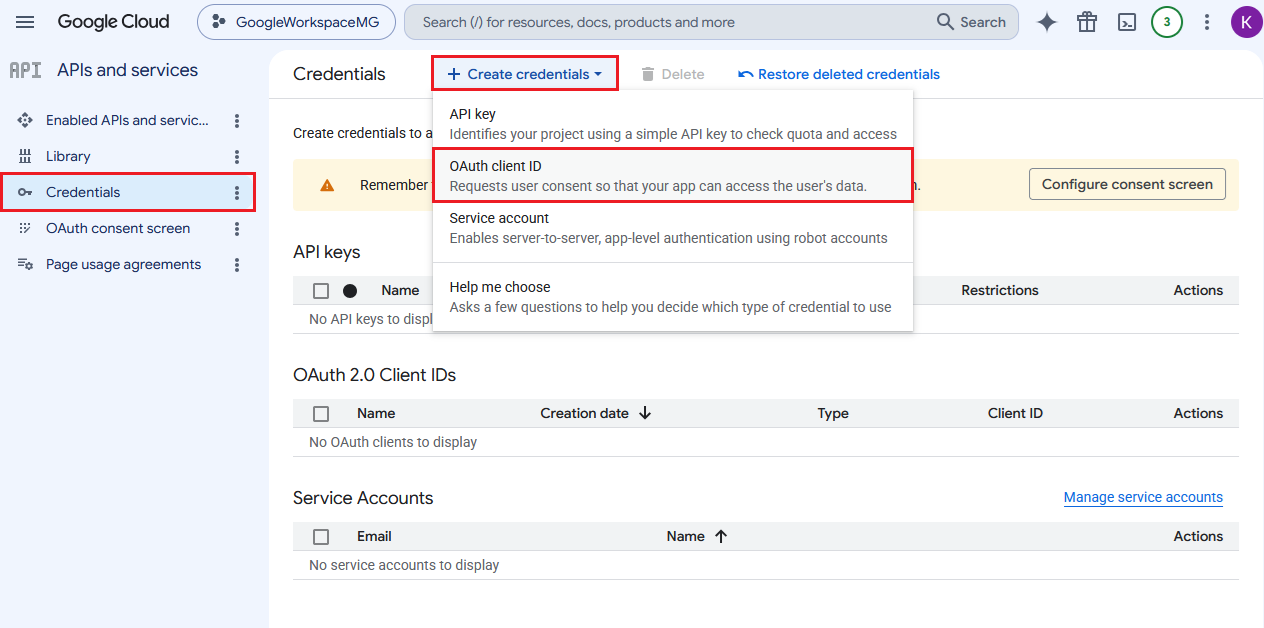The height and width of the screenshot is (628, 1264).
Task: Choose OAuth client ID option
Action: (x=673, y=176)
